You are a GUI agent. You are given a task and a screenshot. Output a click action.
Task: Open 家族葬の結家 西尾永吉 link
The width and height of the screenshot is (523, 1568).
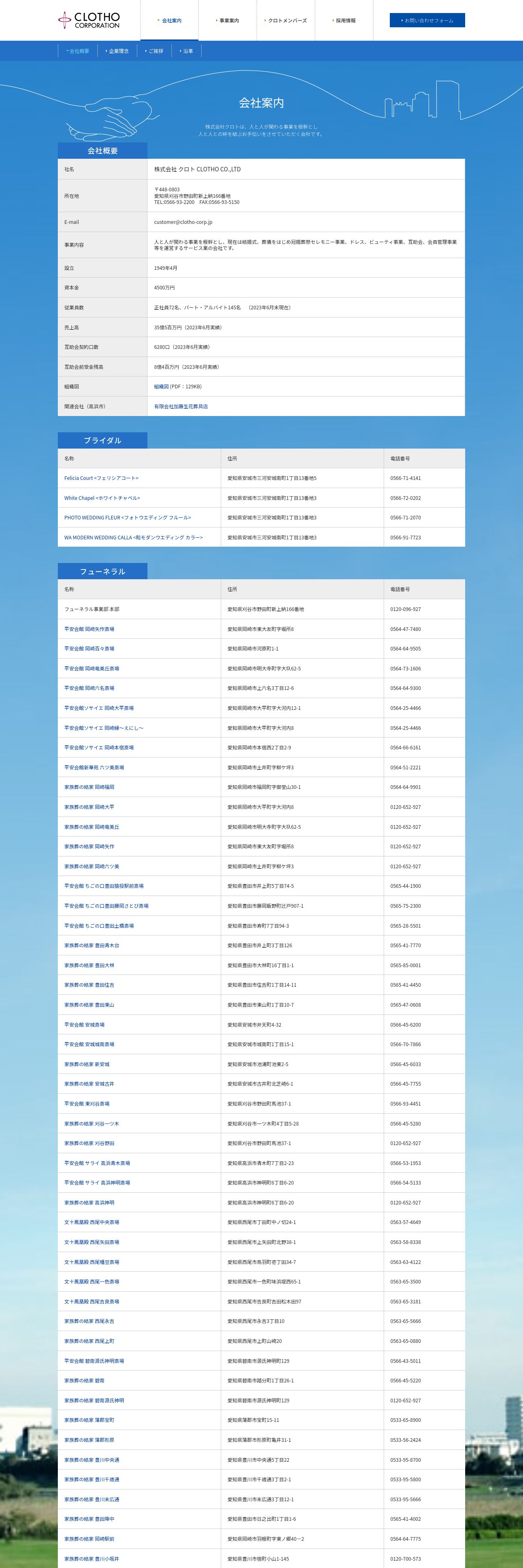[x=90, y=1321]
